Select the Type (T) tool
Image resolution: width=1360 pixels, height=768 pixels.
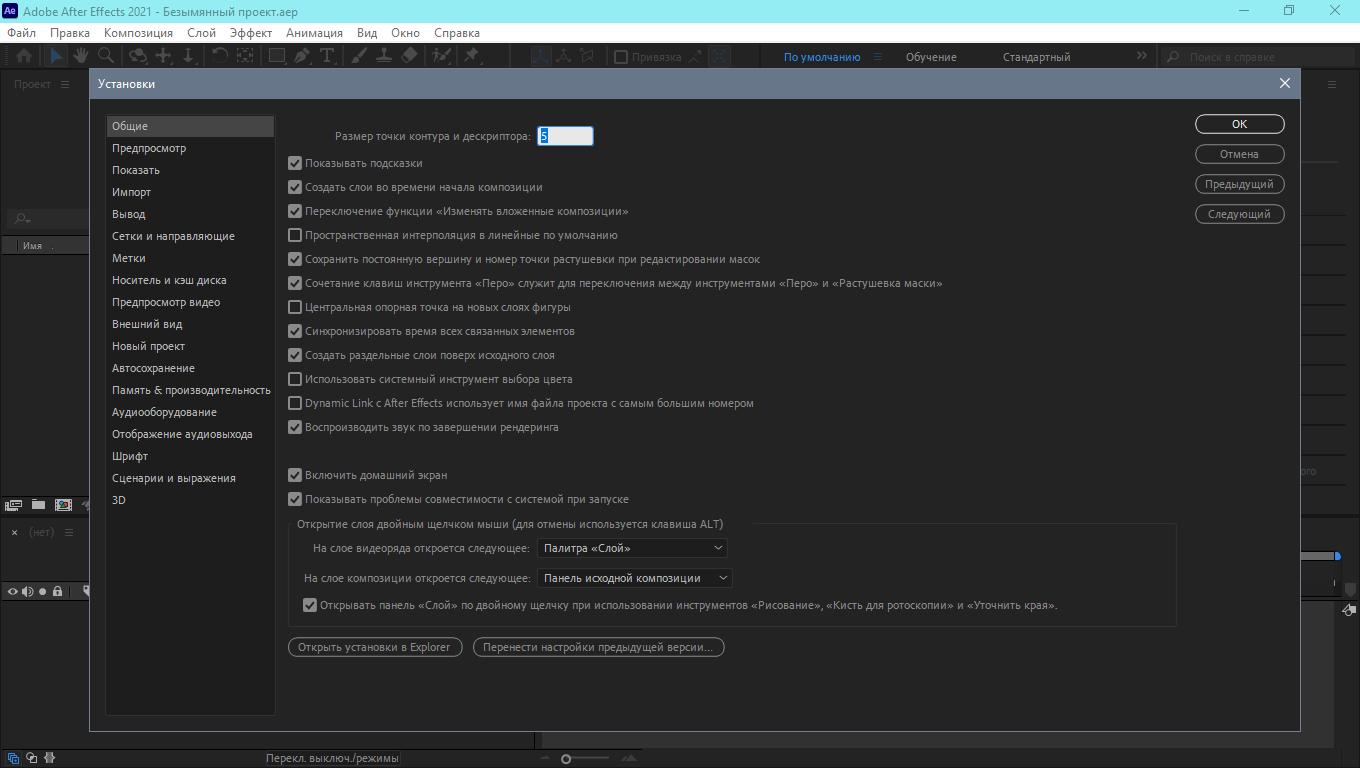click(327, 57)
